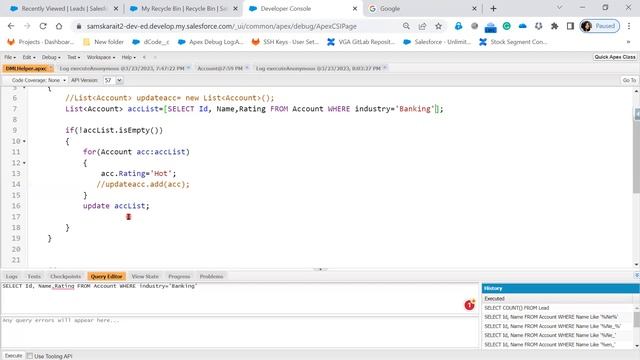Image resolution: width=640 pixels, height=360 pixels.
Task: Switch to Problems panel tab
Action: 211,276
